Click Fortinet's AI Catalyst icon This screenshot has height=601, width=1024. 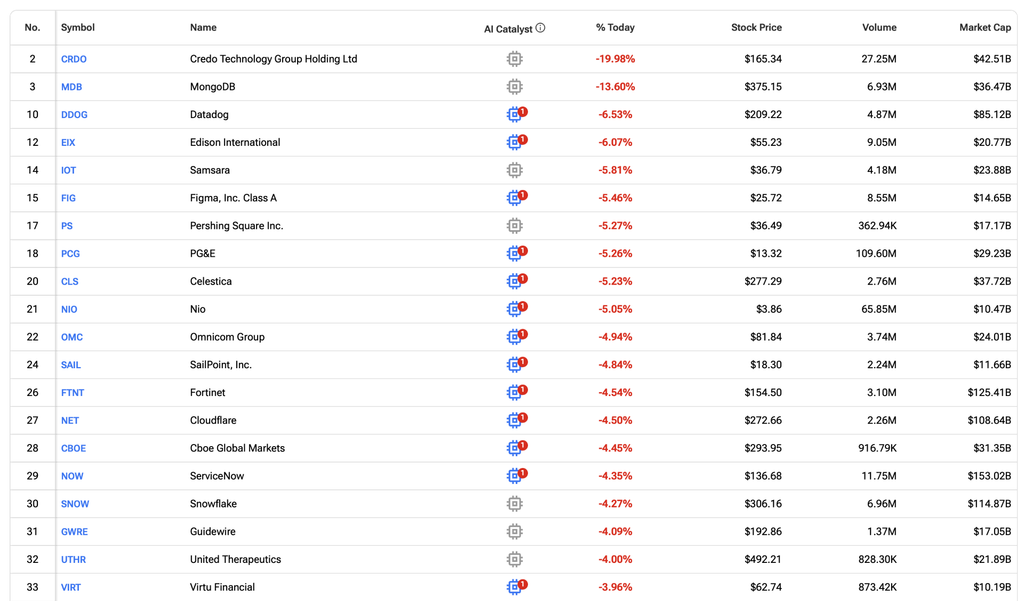pyautogui.click(x=517, y=392)
